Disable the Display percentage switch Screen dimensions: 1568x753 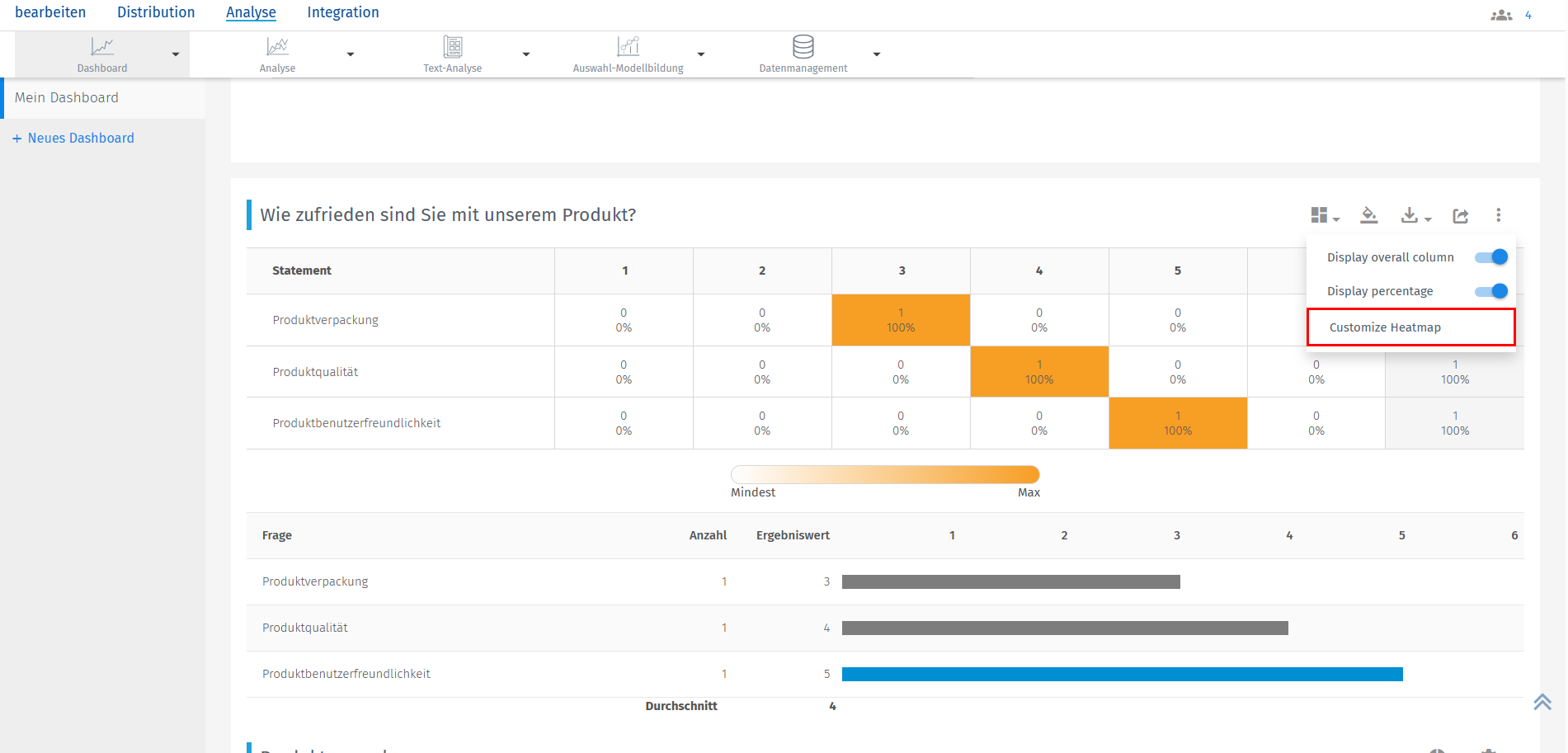point(1491,291)
